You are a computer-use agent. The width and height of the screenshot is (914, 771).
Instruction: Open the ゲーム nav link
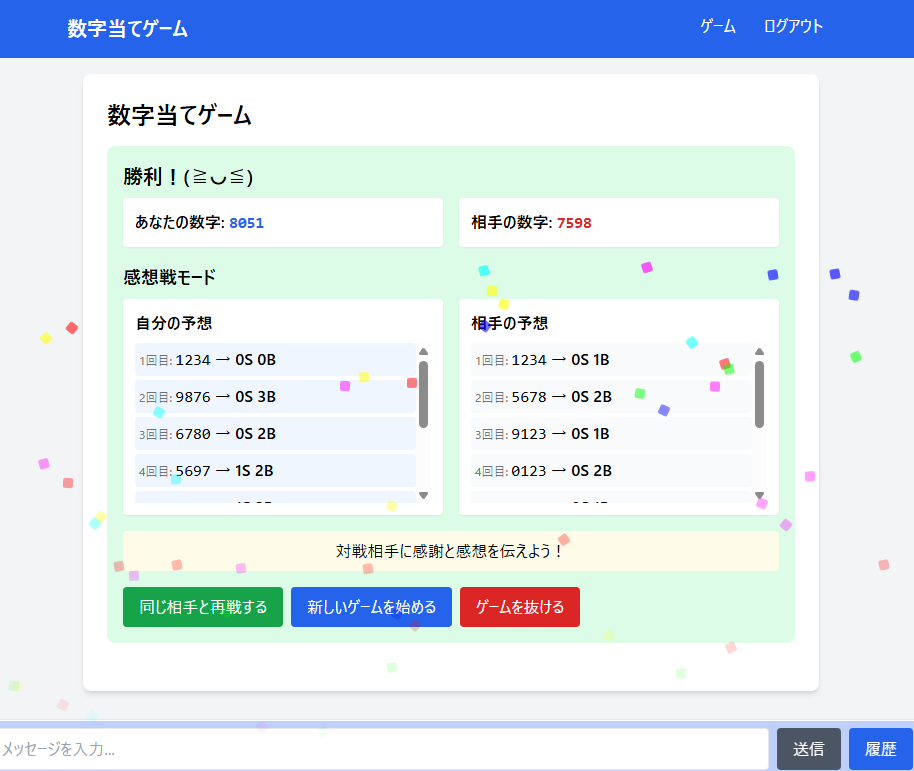tap(718, 26)
